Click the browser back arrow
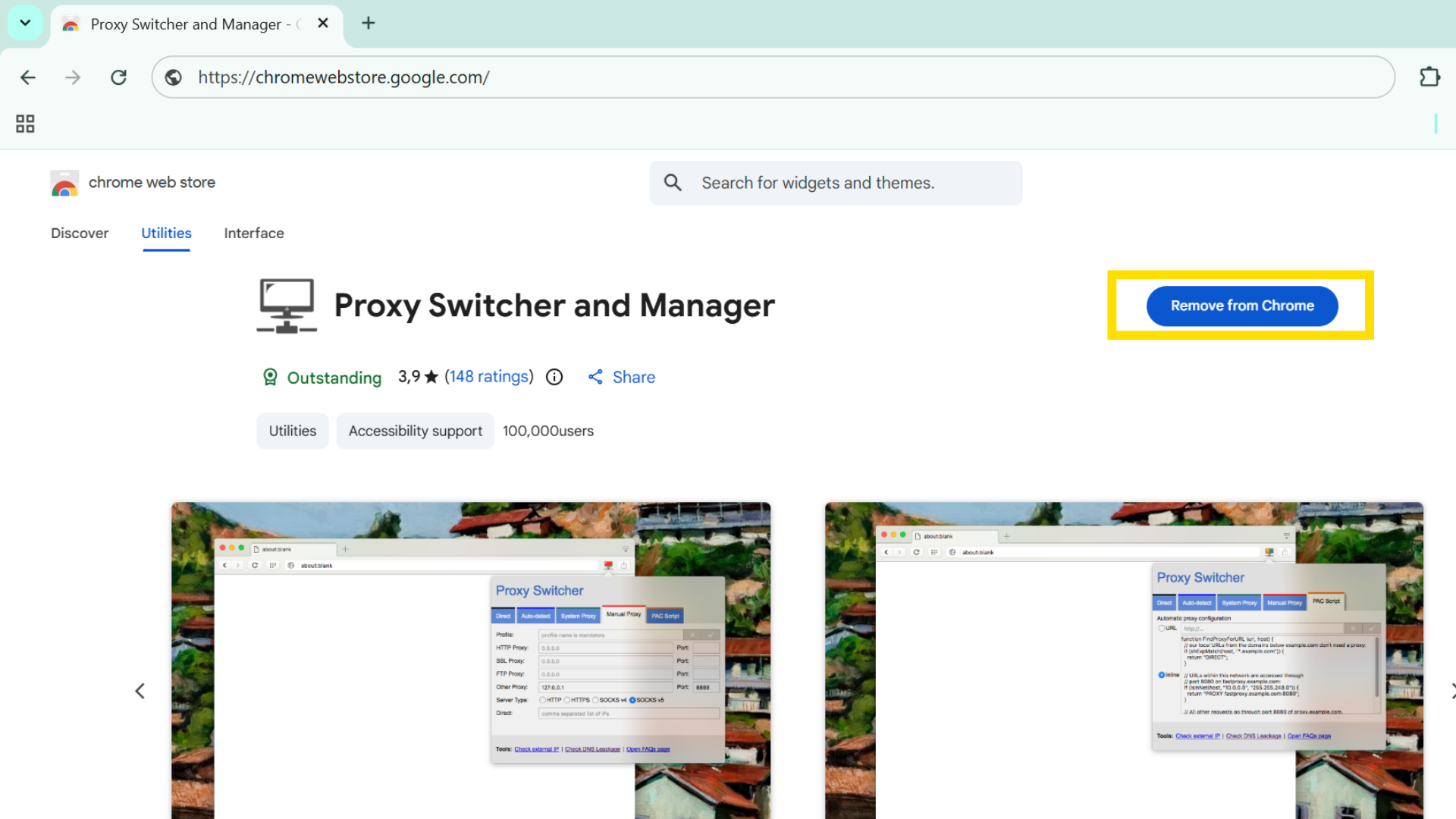 click(28, 77)
